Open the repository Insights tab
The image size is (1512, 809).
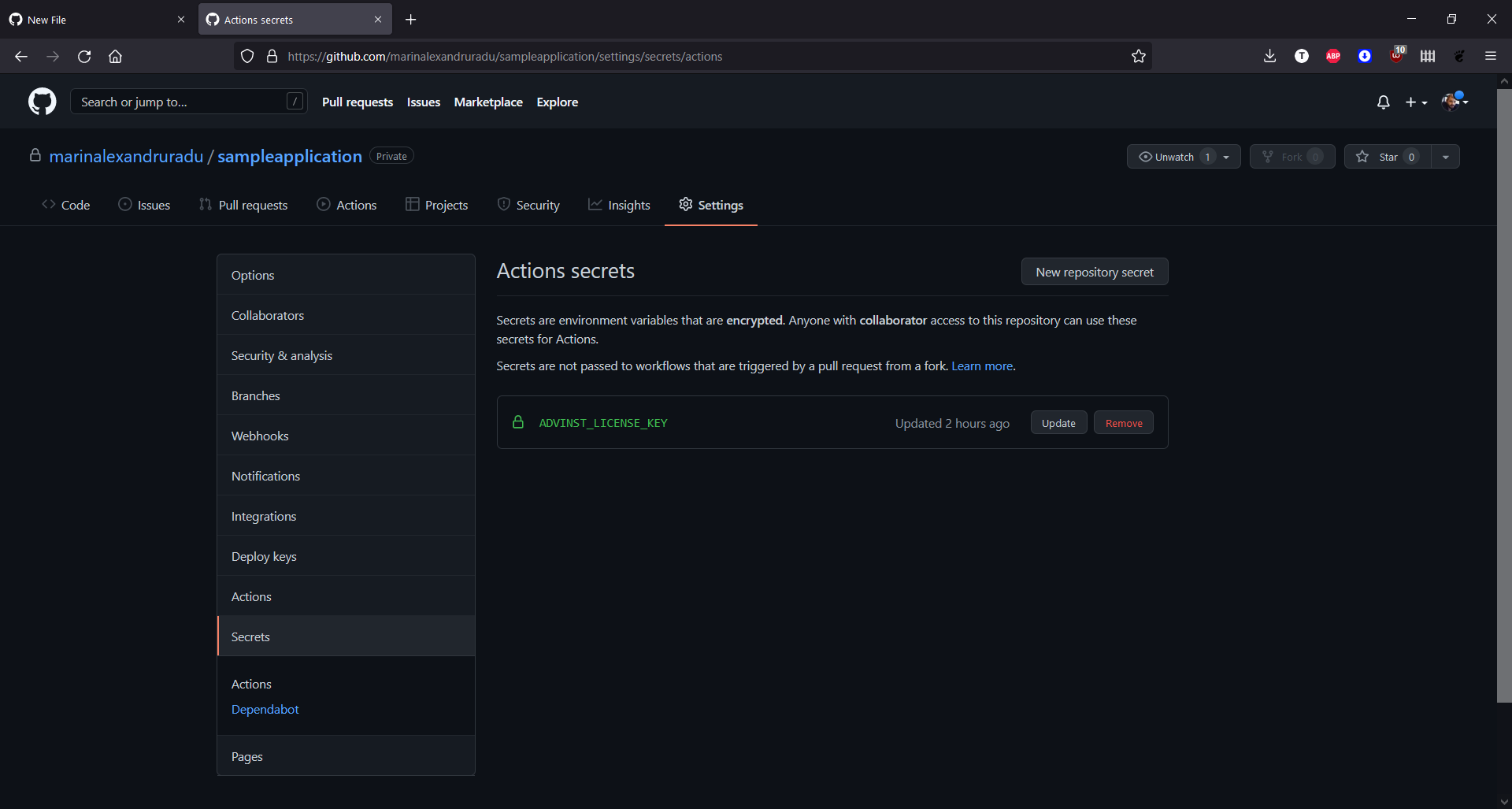[619, 205]
